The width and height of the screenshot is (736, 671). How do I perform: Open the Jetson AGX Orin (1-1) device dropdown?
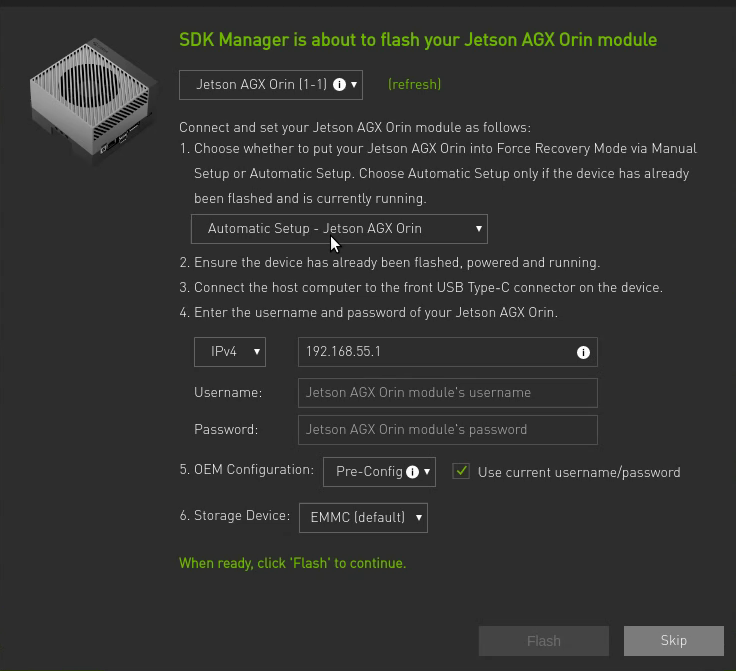[271, 85]
